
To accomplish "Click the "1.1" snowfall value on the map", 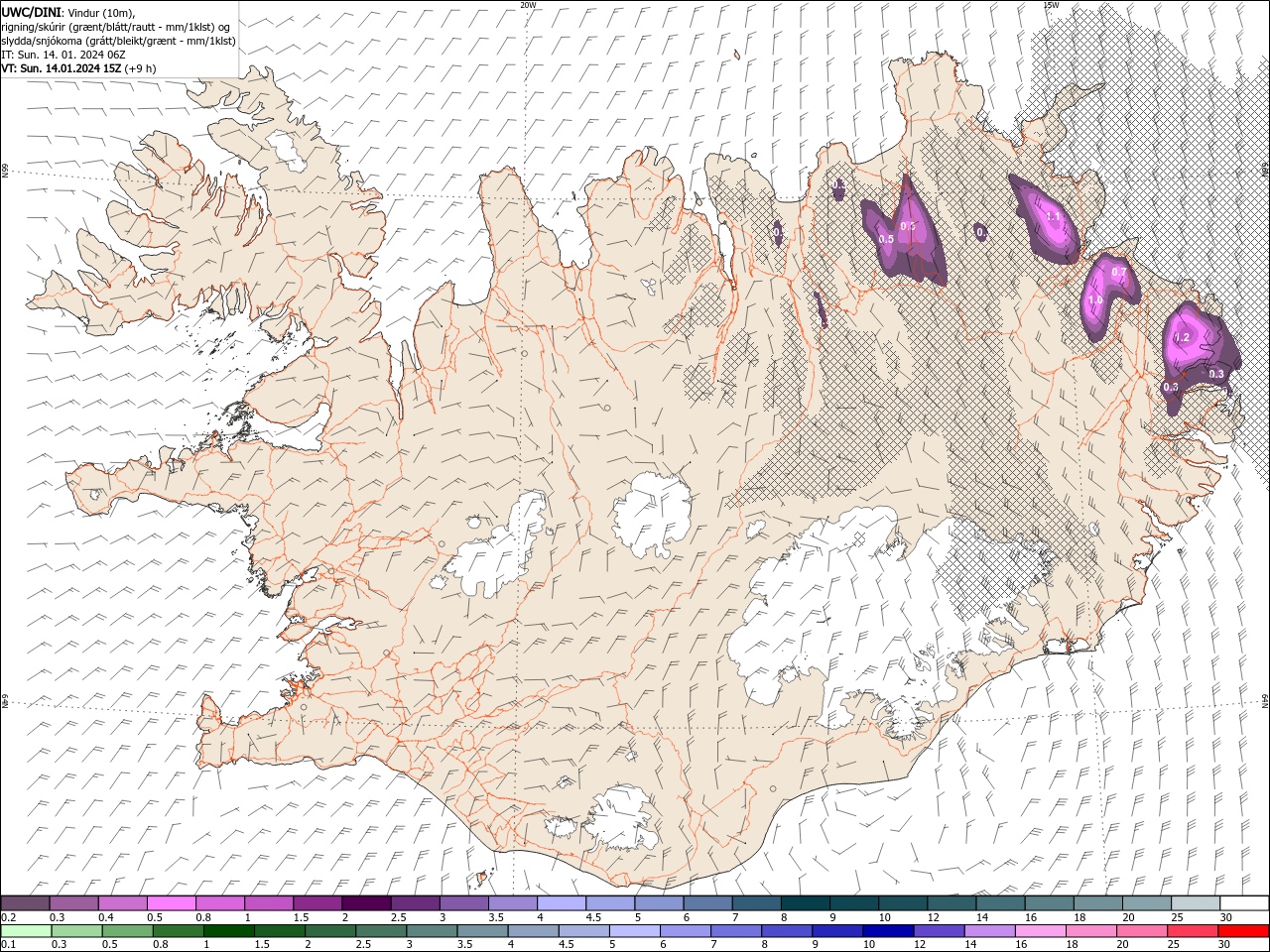I will coord(1054,216).
